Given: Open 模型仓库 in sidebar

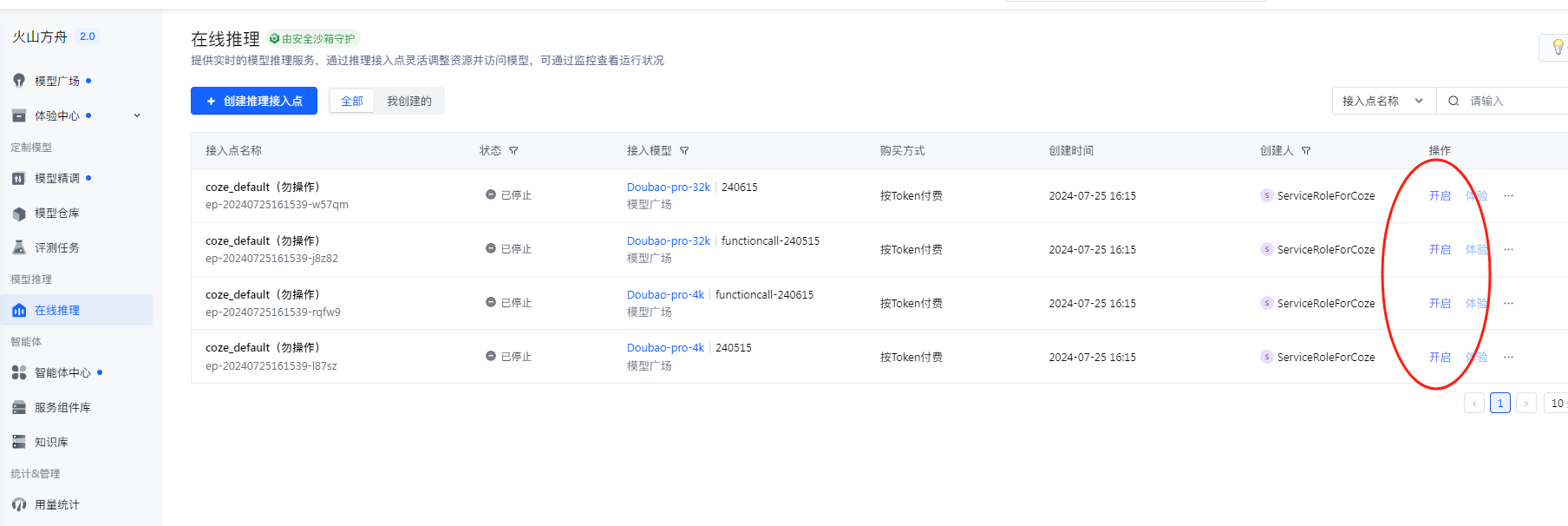Looking at the screenshot, I should pos(57,213).
